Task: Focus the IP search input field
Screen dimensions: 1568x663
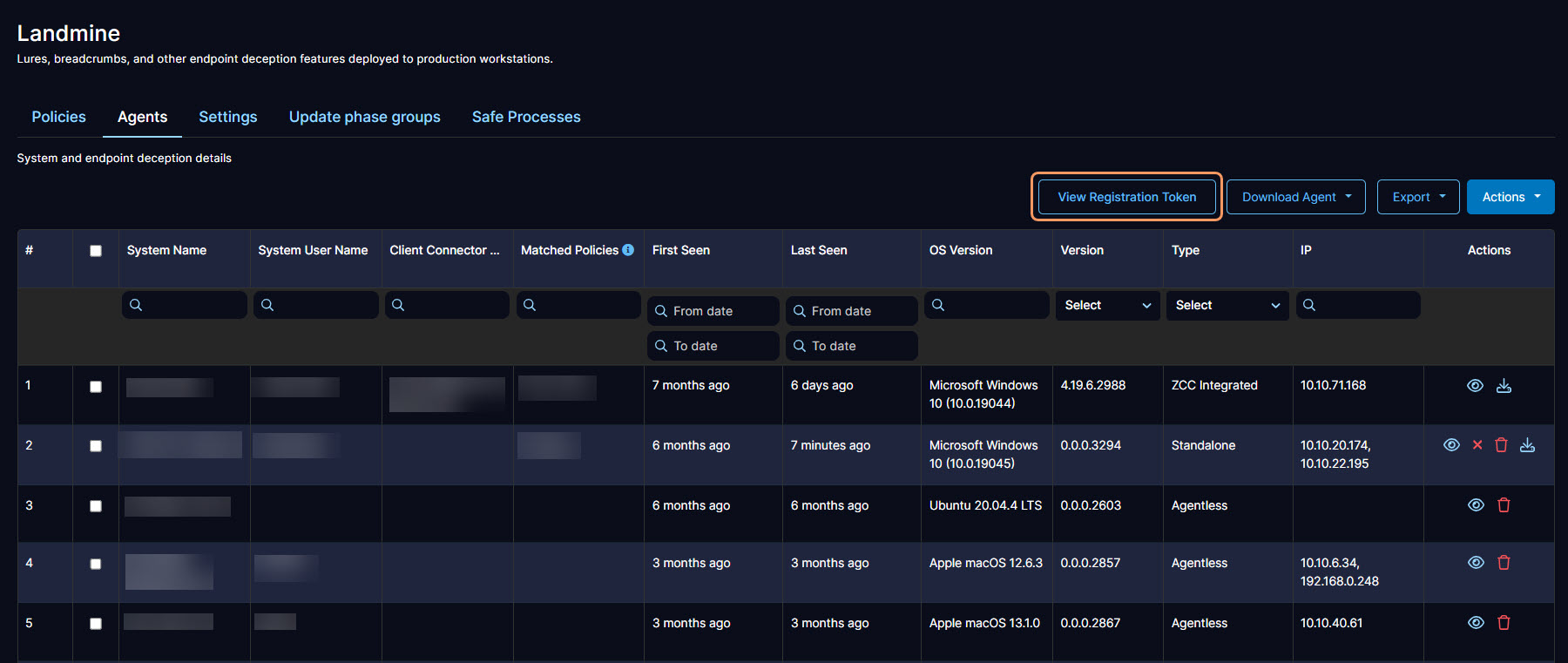Action: pos(1358,305)
